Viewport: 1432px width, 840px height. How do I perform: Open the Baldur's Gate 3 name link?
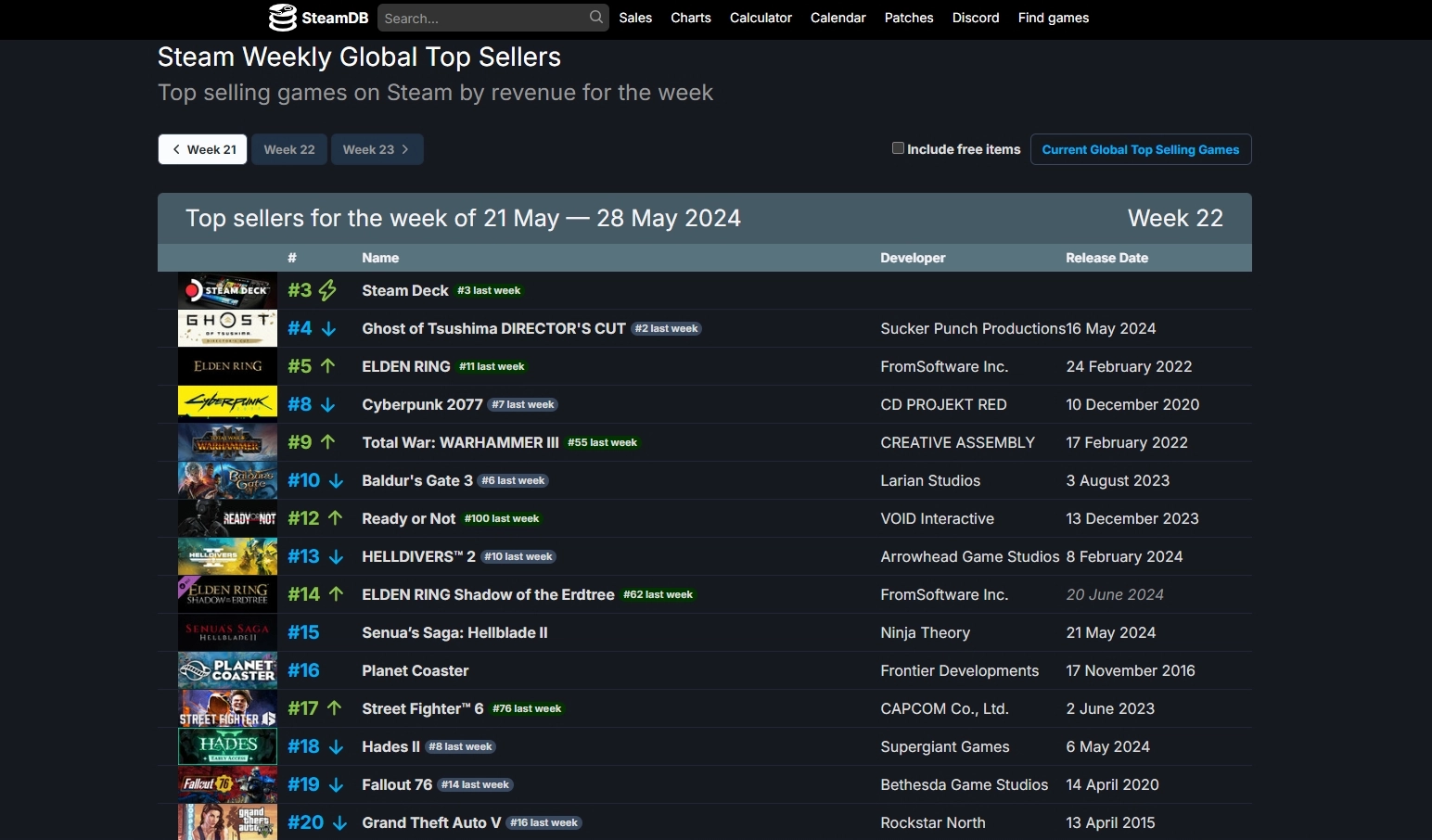[x=417, y=480]
